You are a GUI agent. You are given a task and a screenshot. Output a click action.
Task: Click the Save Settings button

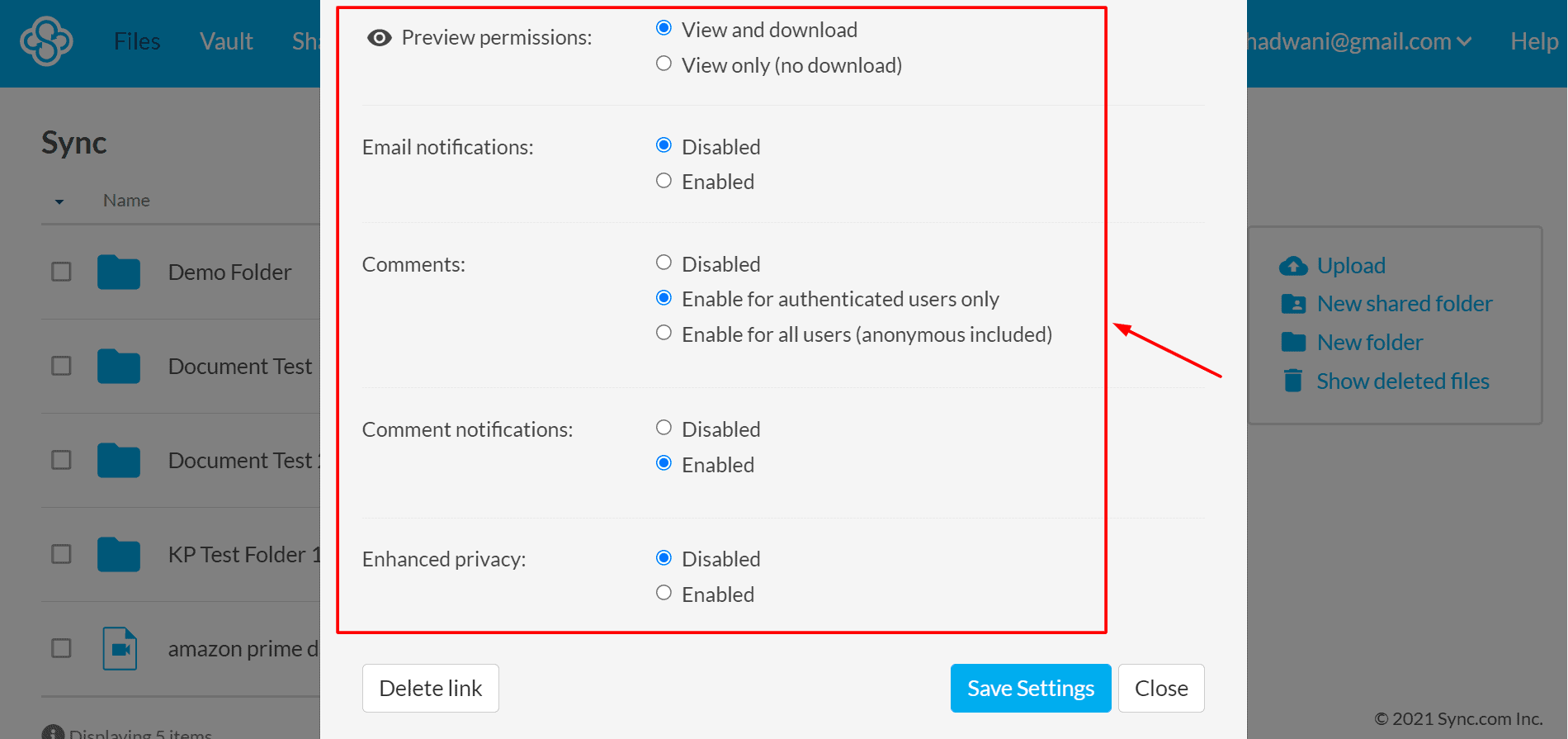pos(1030,688)
